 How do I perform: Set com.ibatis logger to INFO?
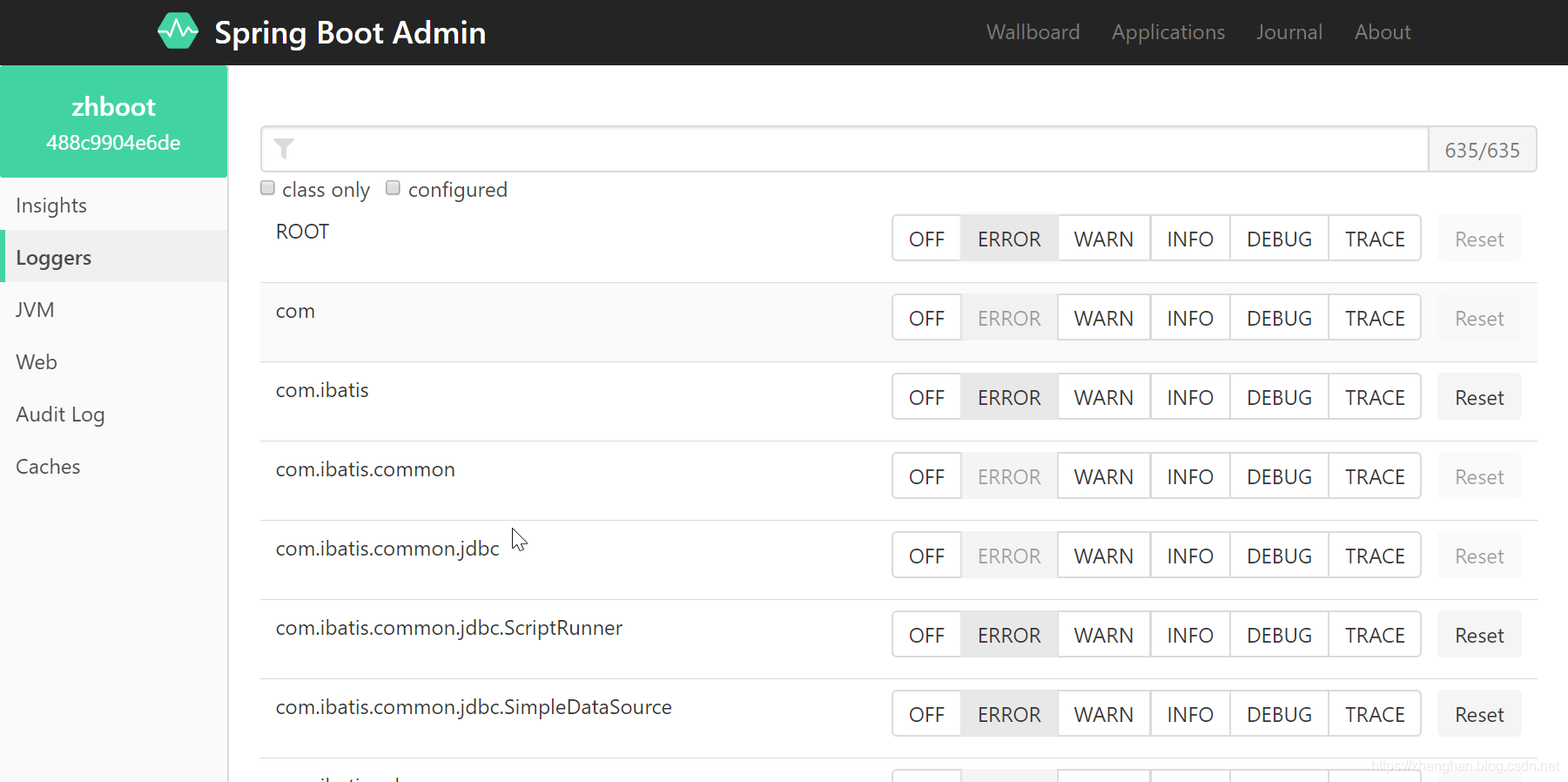1190,397
